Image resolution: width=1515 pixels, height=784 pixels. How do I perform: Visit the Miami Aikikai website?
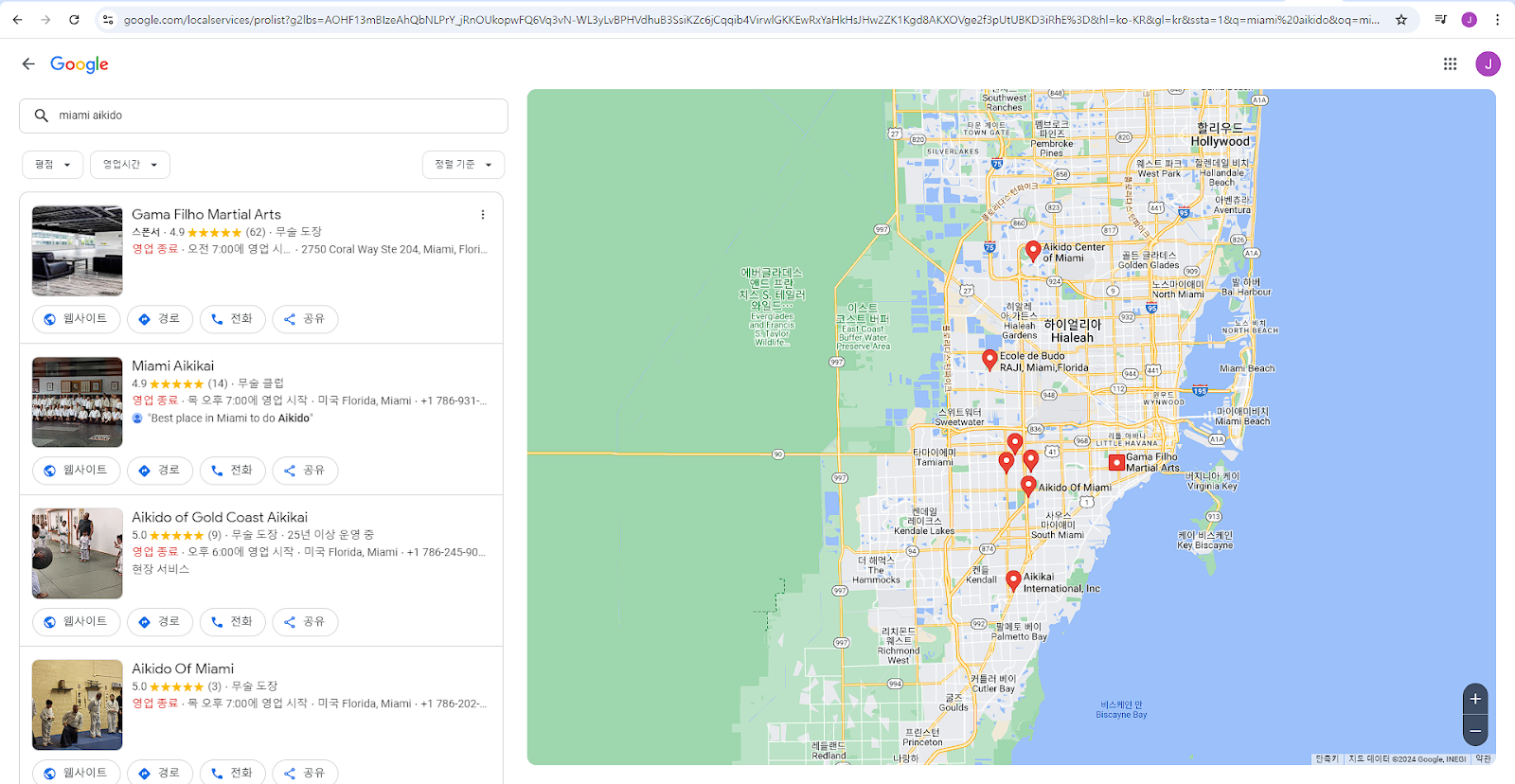coord(77,471)
